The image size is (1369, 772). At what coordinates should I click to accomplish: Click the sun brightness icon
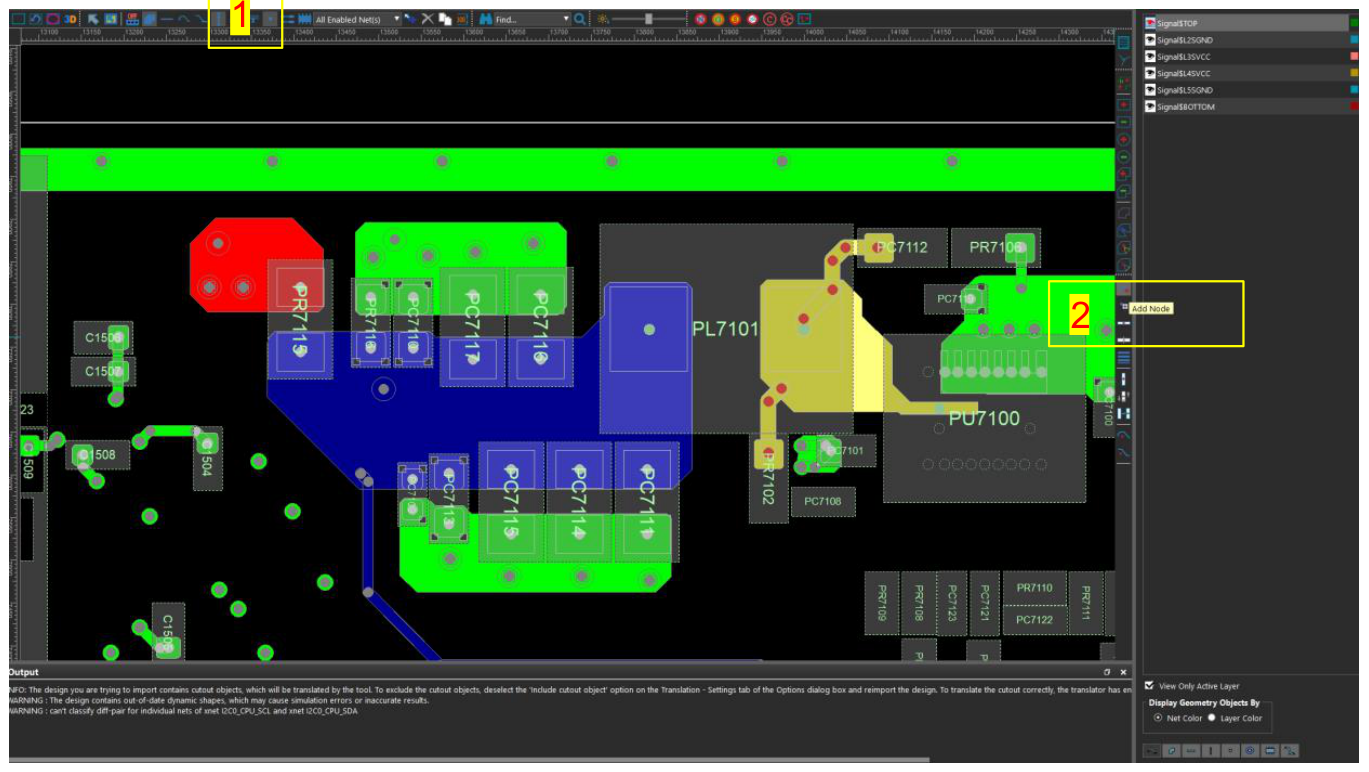click(602, 19)
